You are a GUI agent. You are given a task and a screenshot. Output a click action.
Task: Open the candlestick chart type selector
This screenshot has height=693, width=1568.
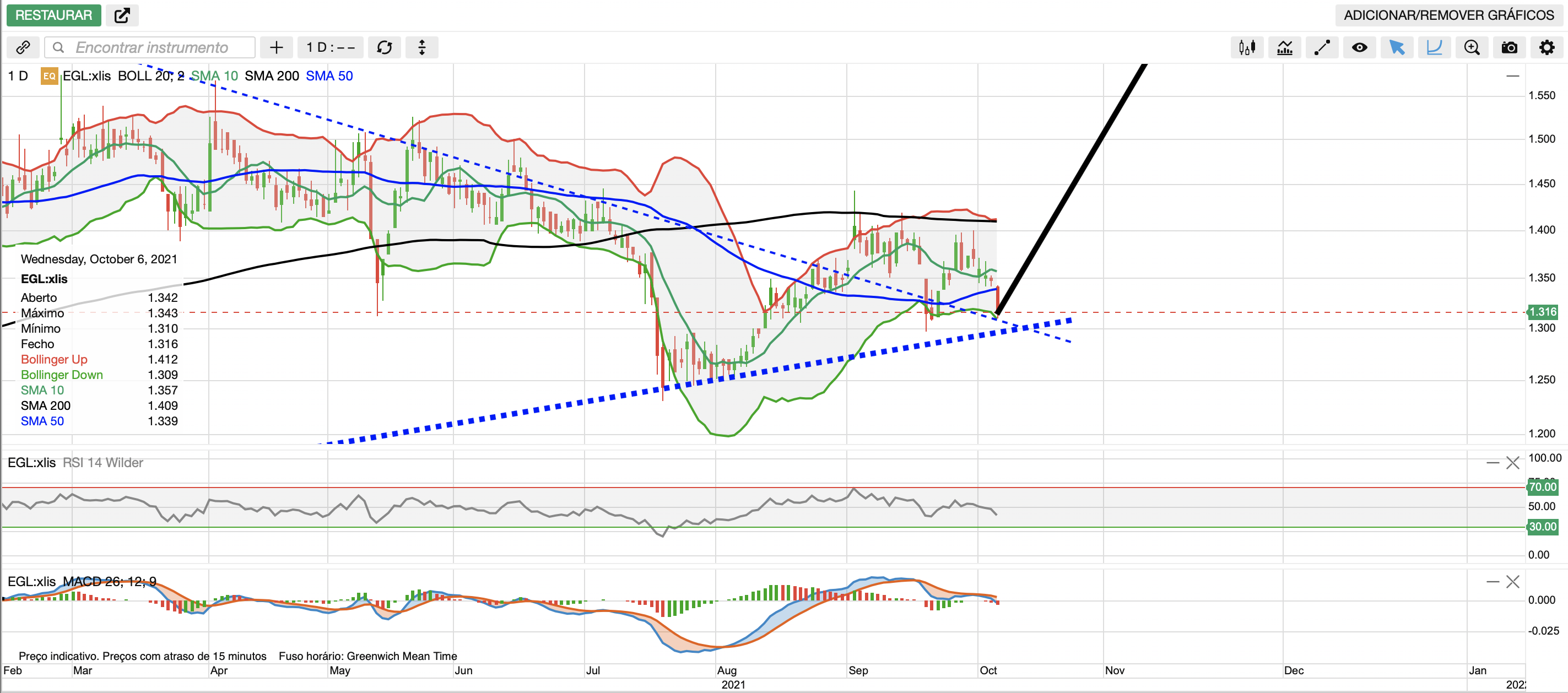point(1247,47)
